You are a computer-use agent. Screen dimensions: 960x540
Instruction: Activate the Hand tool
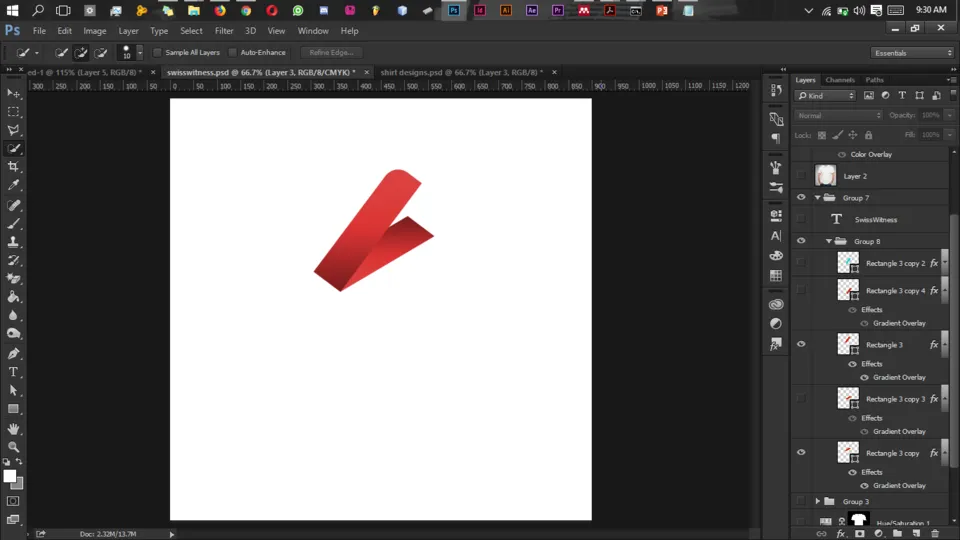(14, 429)
